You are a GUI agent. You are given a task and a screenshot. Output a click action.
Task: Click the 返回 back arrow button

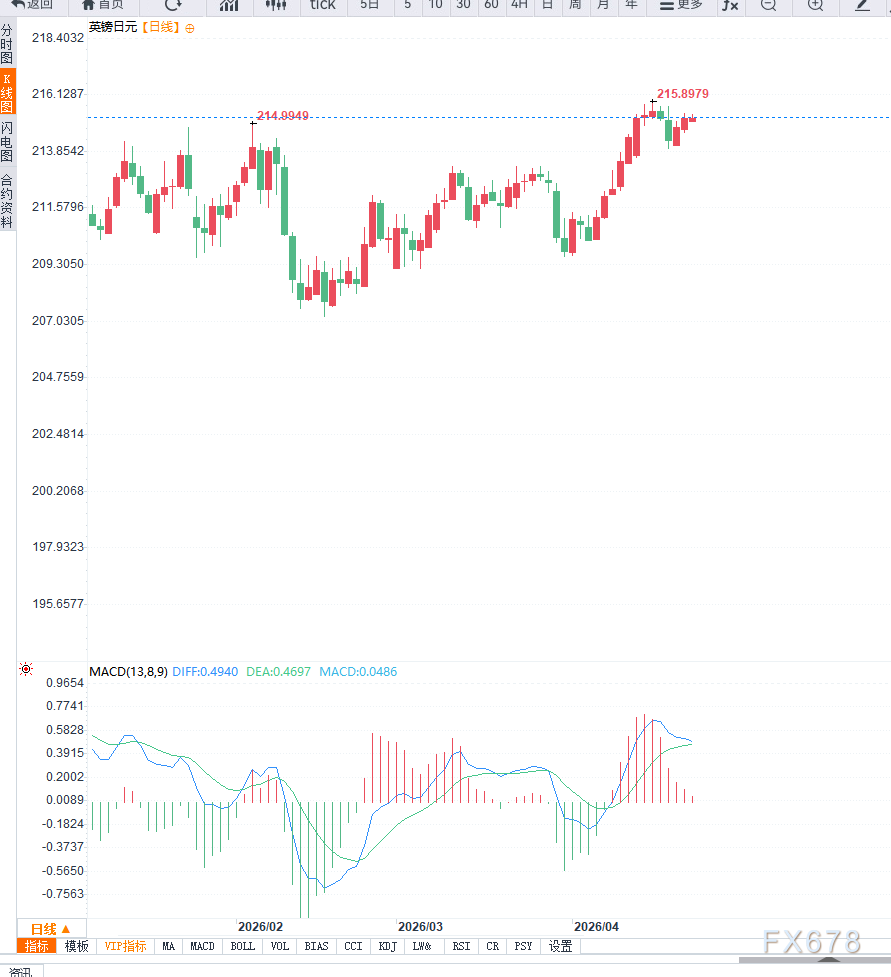32,5
